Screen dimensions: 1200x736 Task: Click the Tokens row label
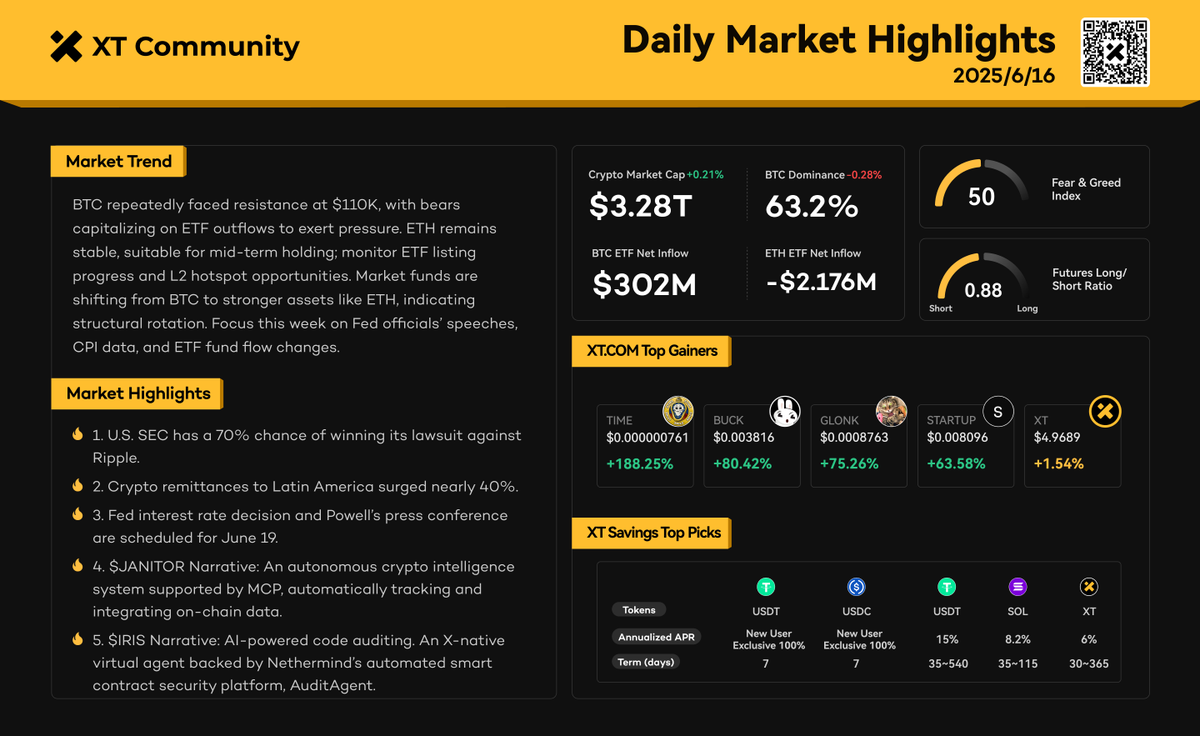coord(639,610)
